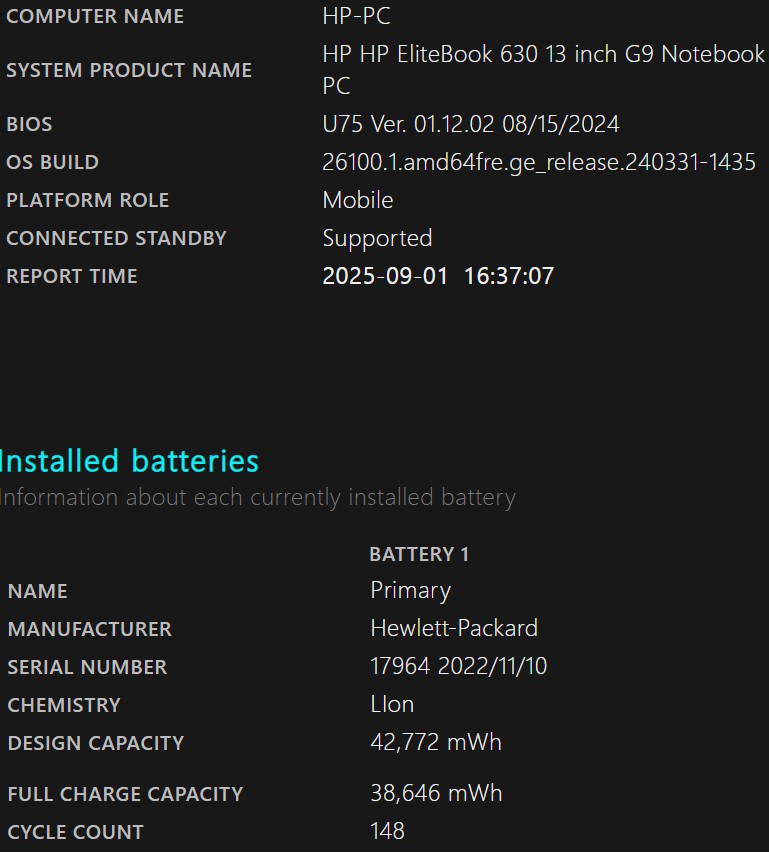Select design capacity 42,772 mWh
The height and width of the screenshot is (853, 769).
436,743
